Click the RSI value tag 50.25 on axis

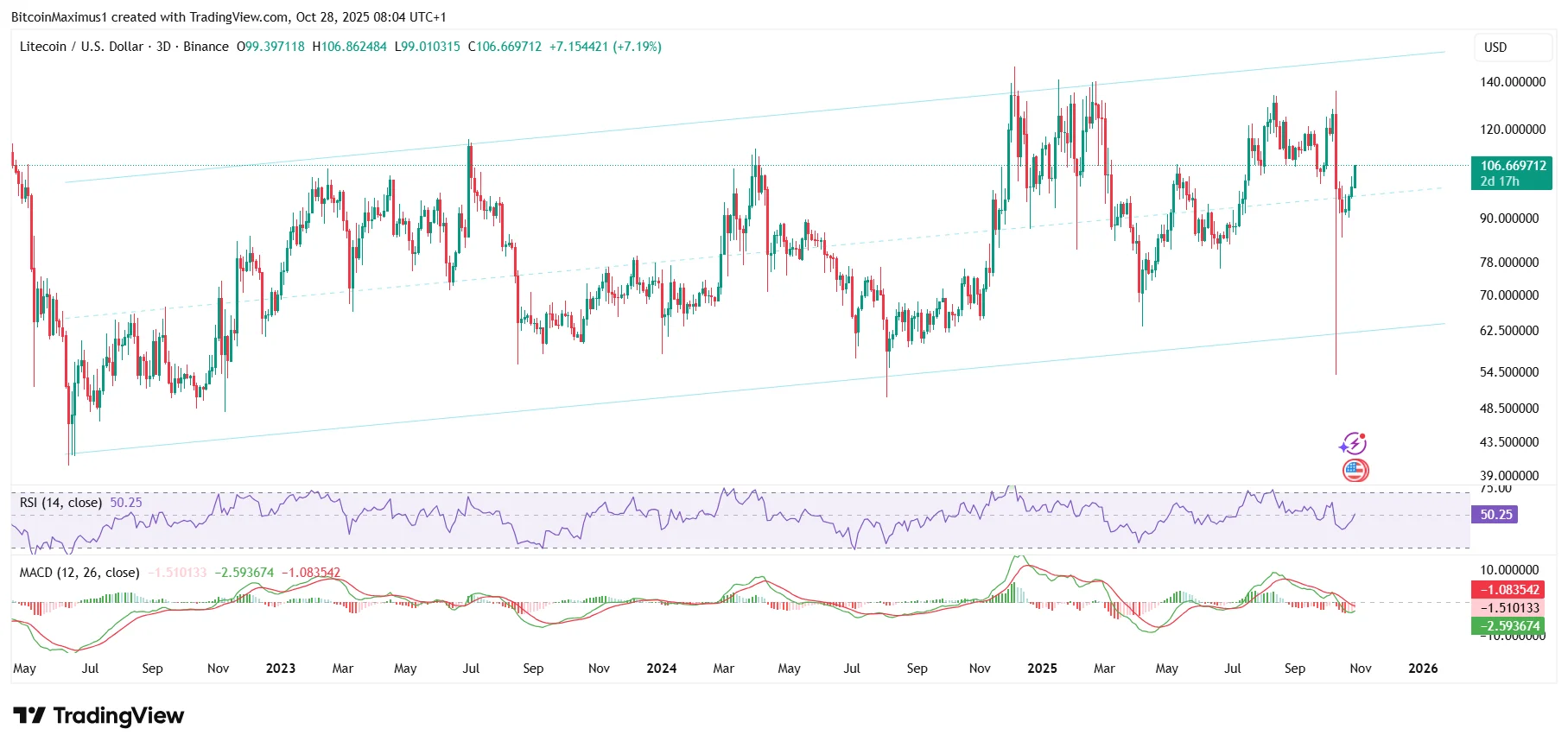click(1495, 515)
